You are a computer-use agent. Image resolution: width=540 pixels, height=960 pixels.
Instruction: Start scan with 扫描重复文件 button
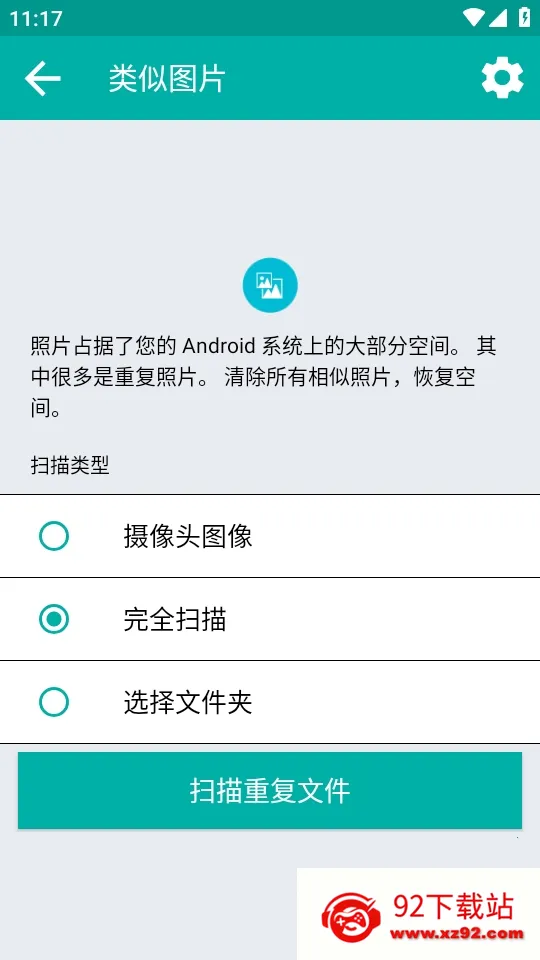pos(270,790)
